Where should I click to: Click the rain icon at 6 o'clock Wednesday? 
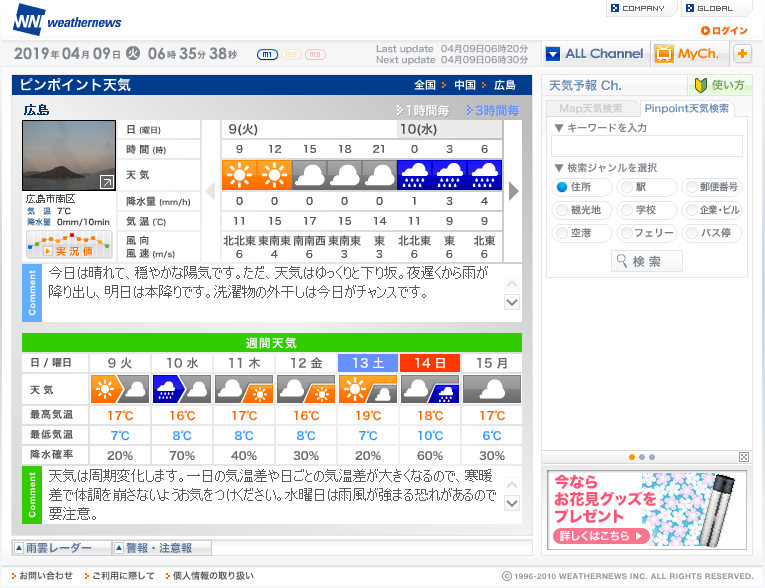484,175
